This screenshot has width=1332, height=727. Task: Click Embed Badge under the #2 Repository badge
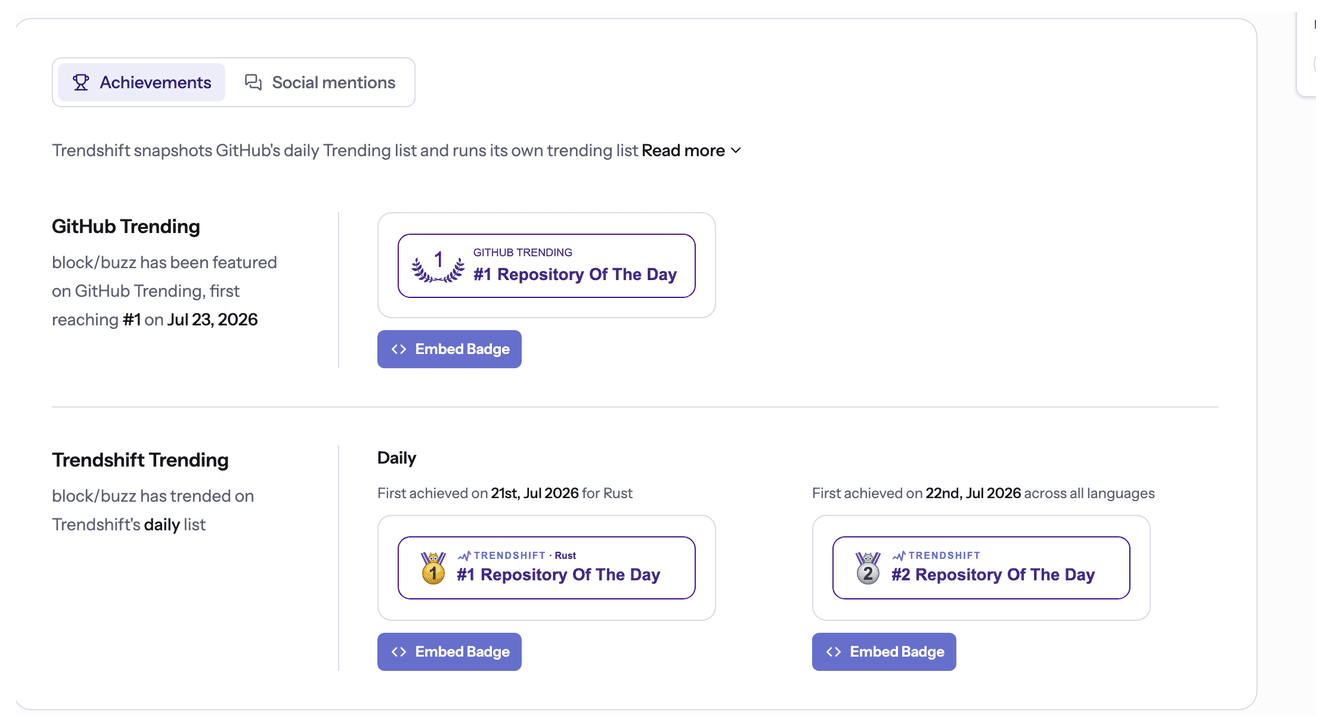pyautogui.click(x=884, y=652)
